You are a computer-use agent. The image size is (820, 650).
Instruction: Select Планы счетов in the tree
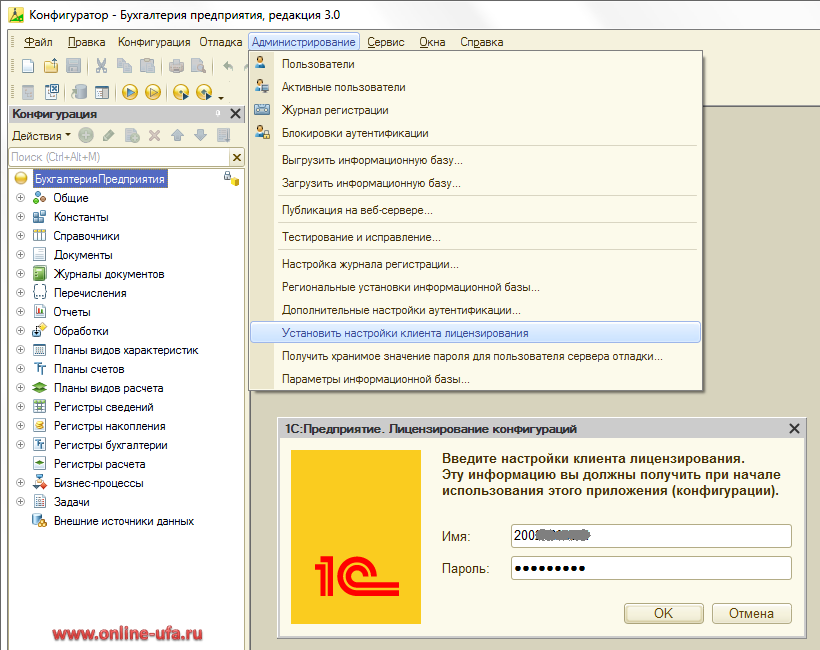[x=89, y=369]
